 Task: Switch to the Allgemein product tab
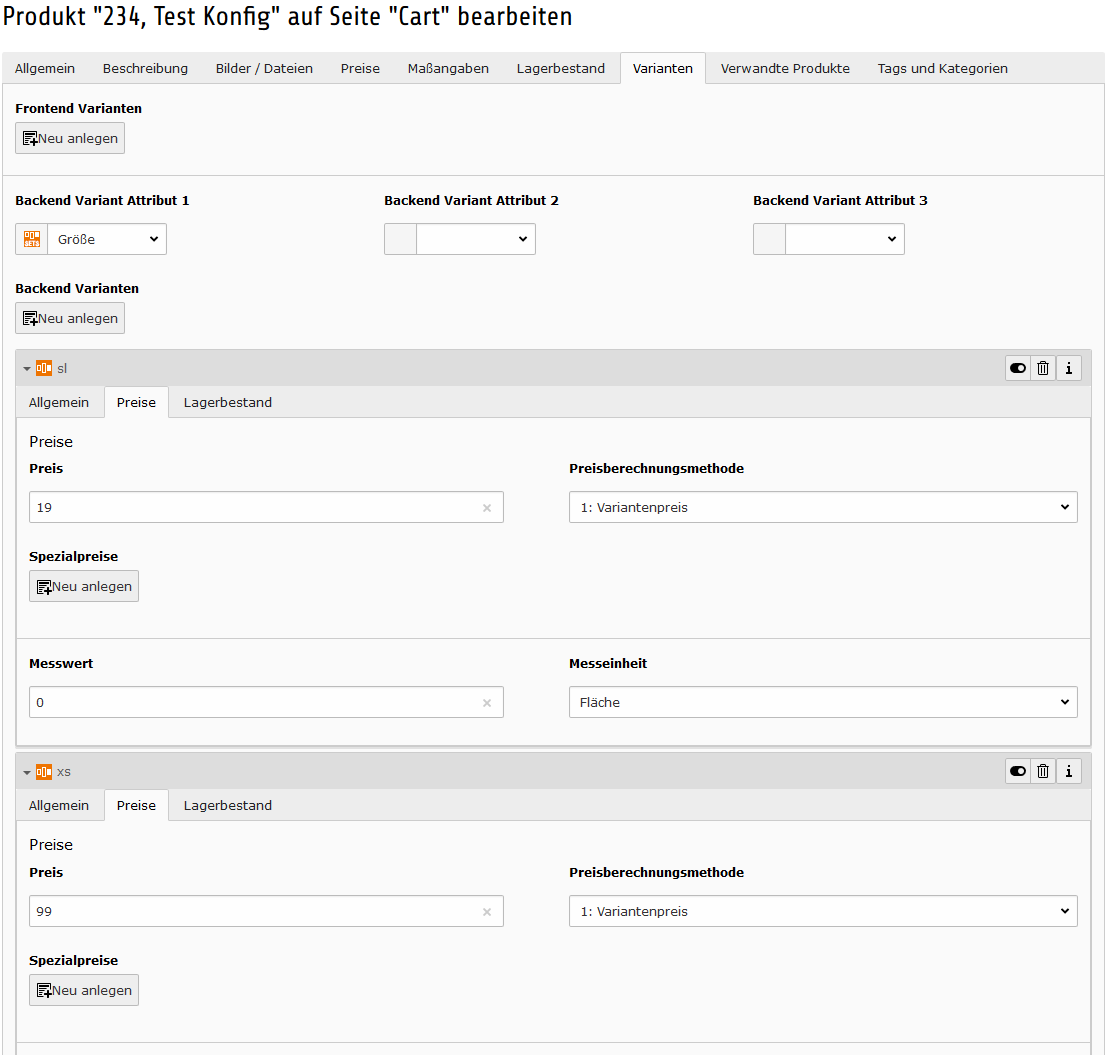coord(45,69)
